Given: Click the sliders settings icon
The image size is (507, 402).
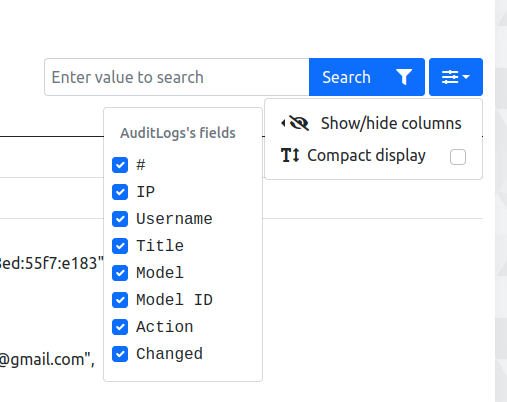Looking at the screenshot, I should pos(450,77).
